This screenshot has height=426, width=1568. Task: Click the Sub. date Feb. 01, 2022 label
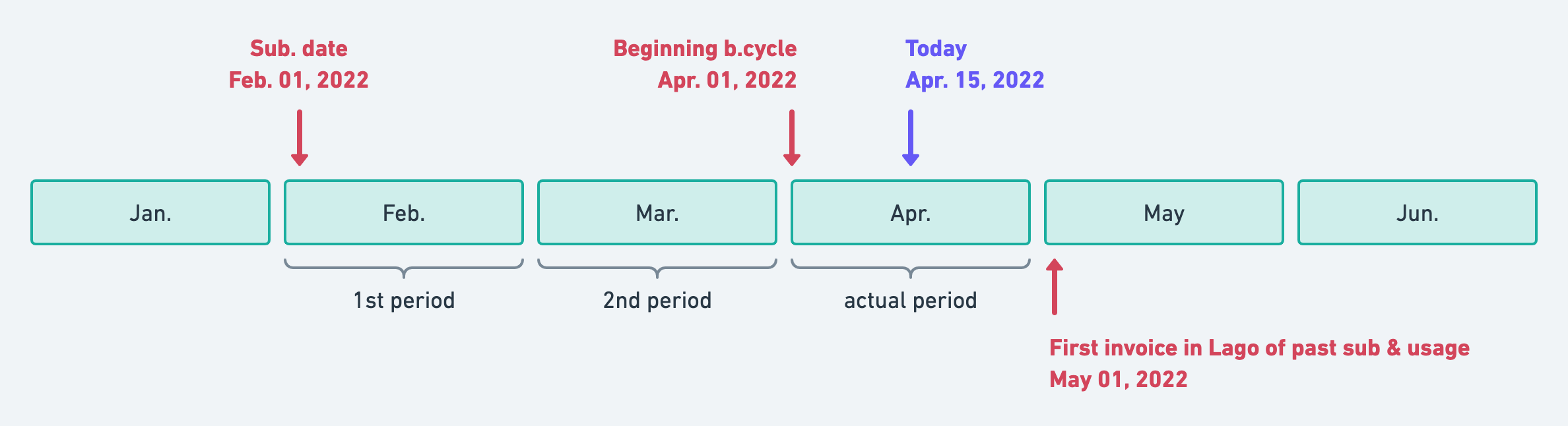[x=299, y=64]
